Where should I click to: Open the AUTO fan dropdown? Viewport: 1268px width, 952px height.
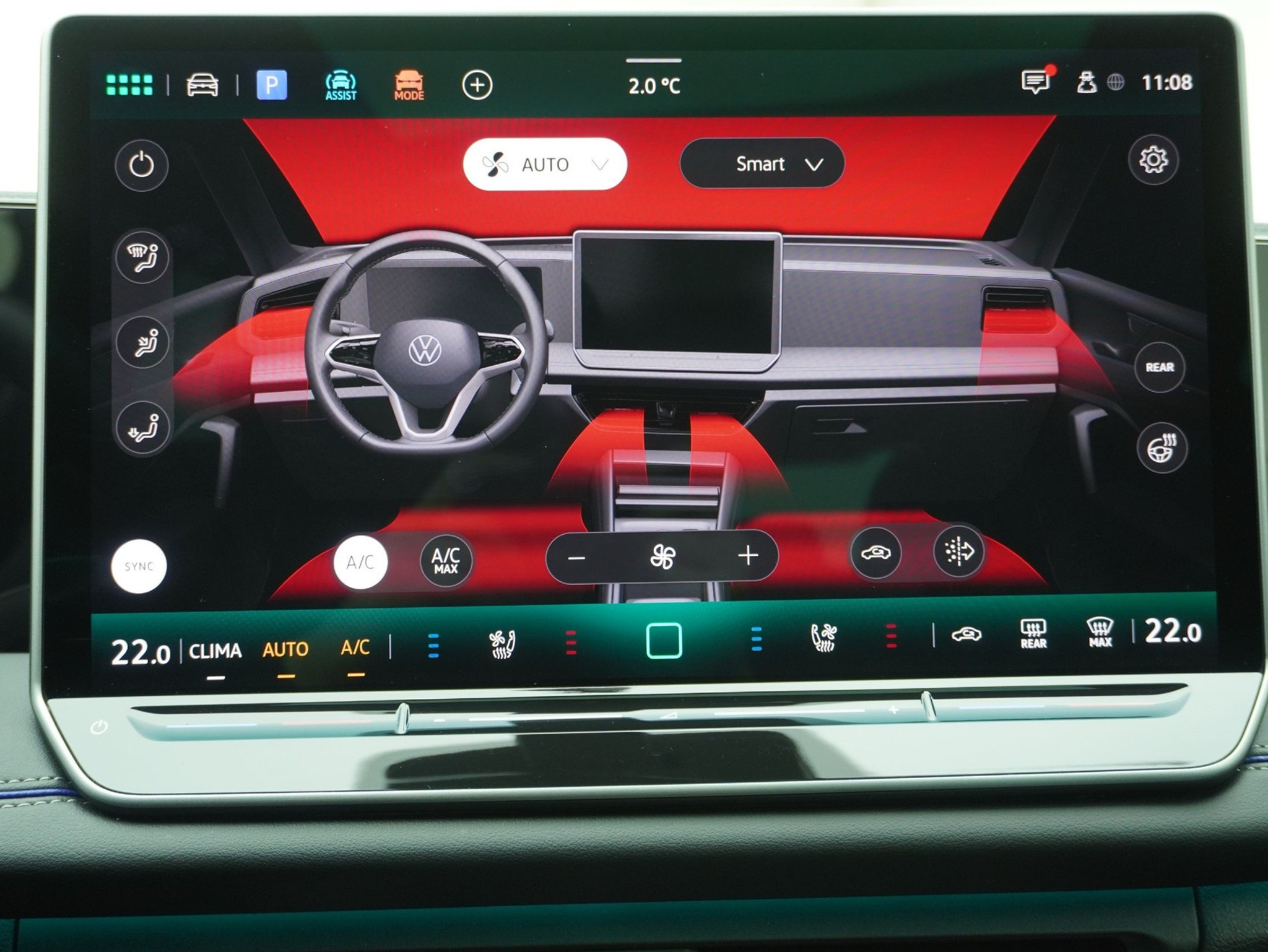(x=544, y=164)
